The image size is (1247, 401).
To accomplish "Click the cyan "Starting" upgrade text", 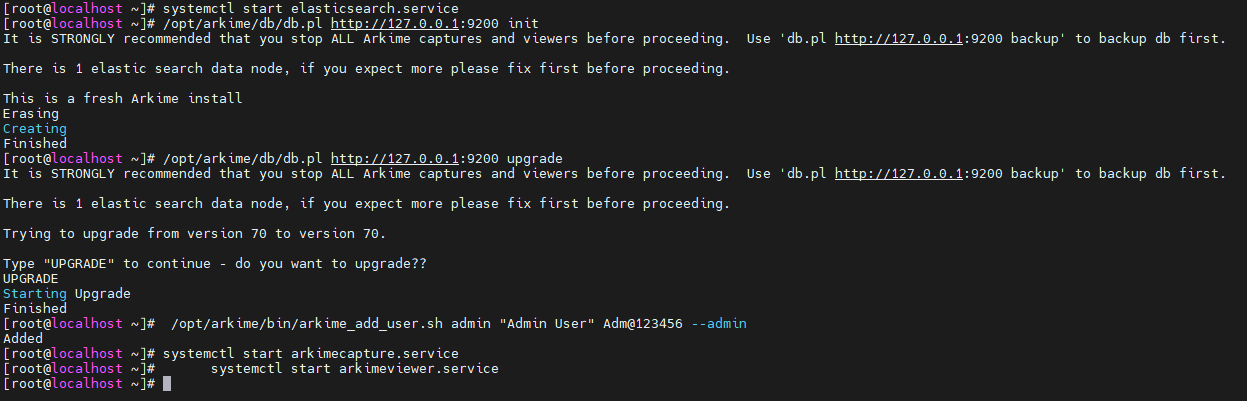I will coord(35,294).
